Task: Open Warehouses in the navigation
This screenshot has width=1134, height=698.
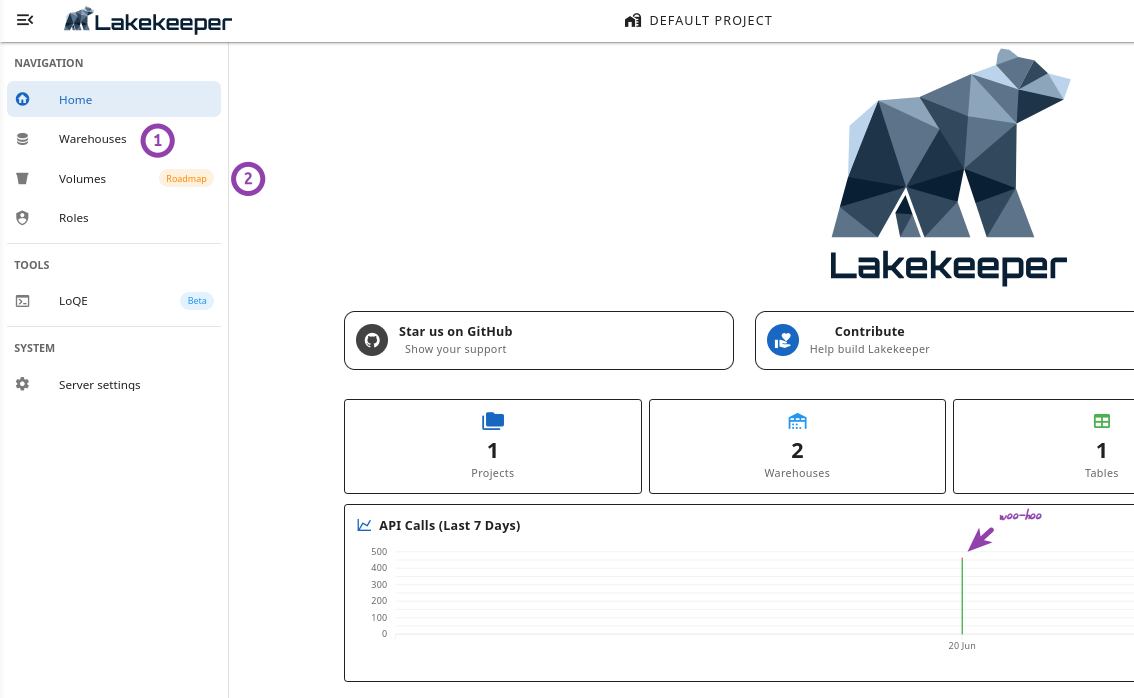Action: [114, 139]
